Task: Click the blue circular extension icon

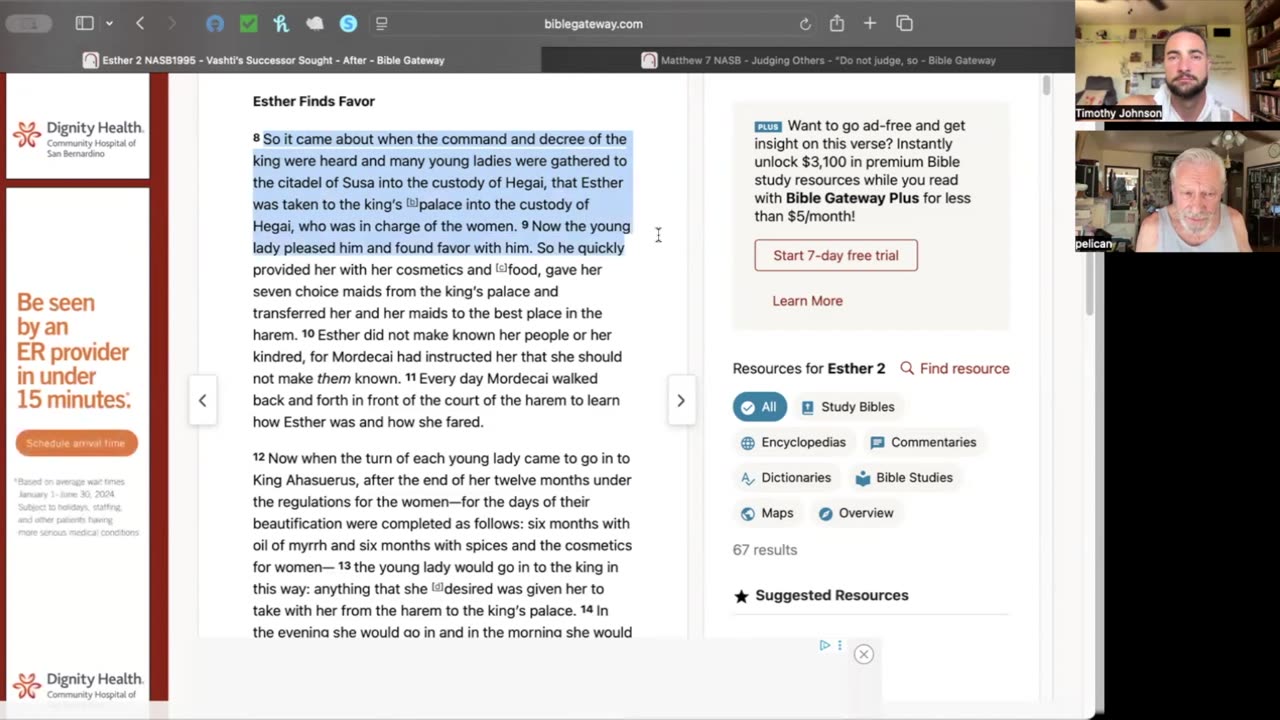Action: [215, 23]
